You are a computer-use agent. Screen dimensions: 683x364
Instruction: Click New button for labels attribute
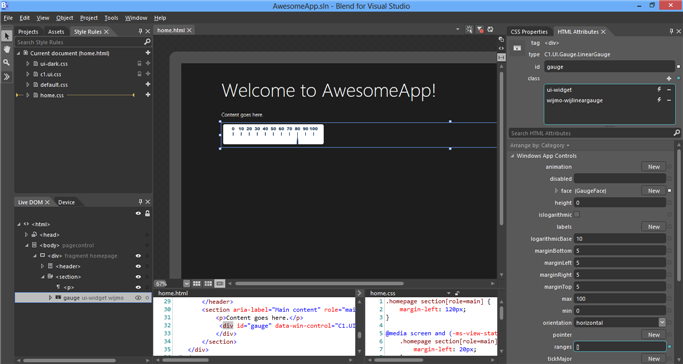coord(653,227)
